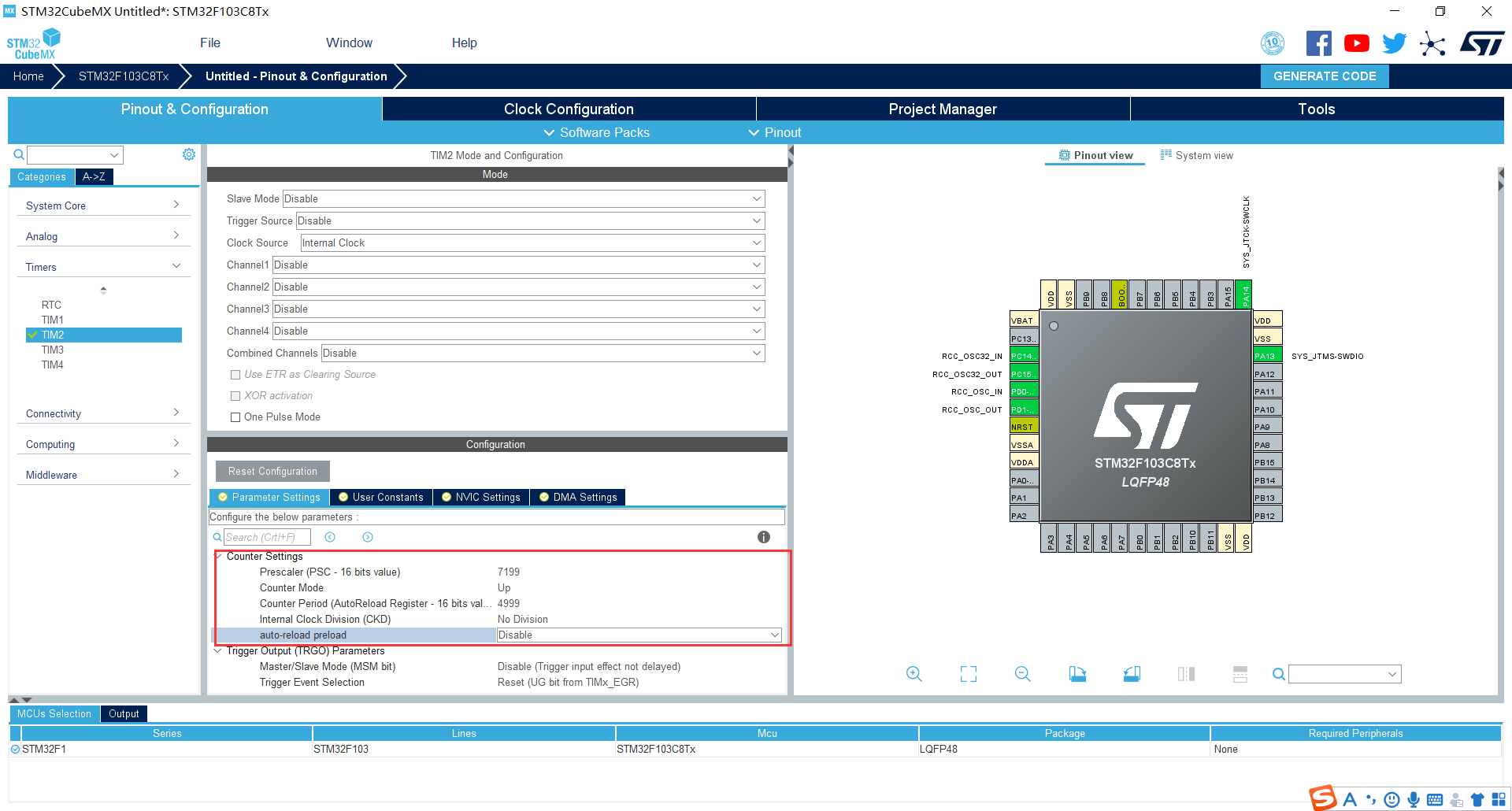This screenshot has width=1512, height=811.
Task: Open the Facebook page icon
Action: tap(1319, 43)
